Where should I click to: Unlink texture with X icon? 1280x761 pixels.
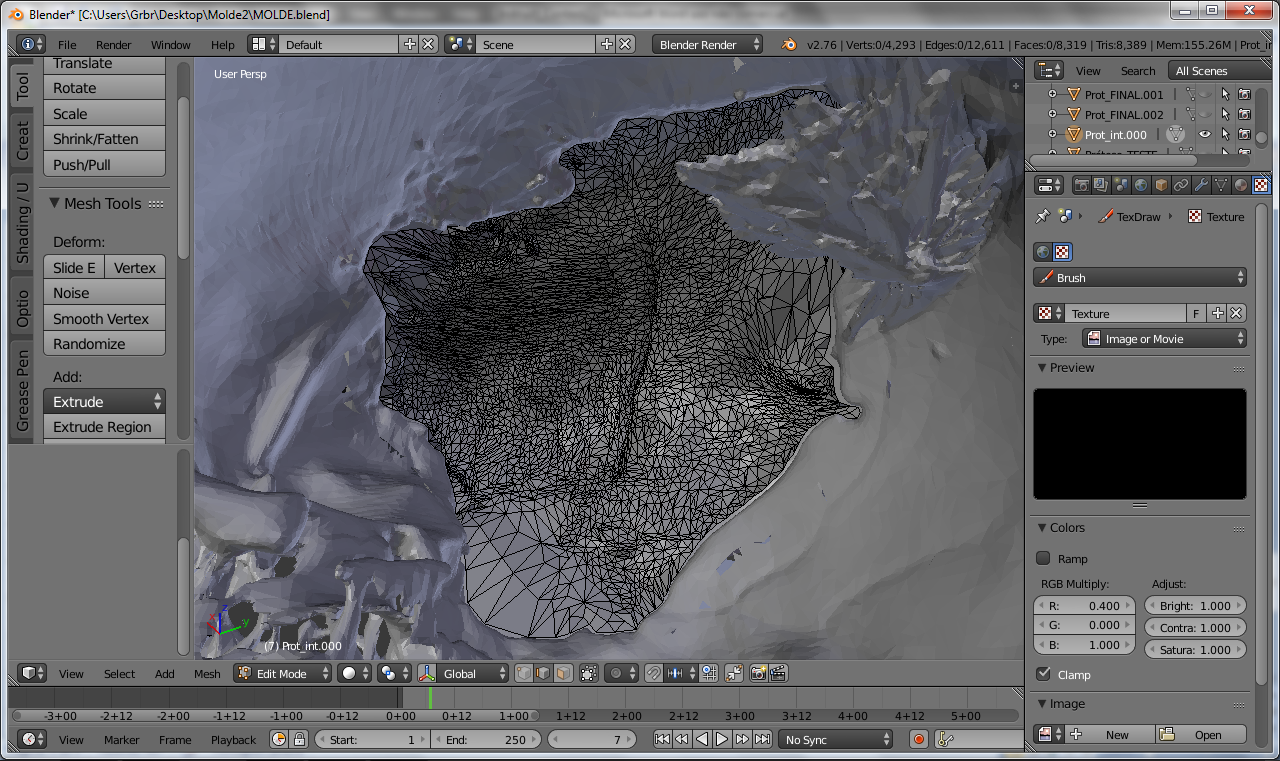point(1237,313)
